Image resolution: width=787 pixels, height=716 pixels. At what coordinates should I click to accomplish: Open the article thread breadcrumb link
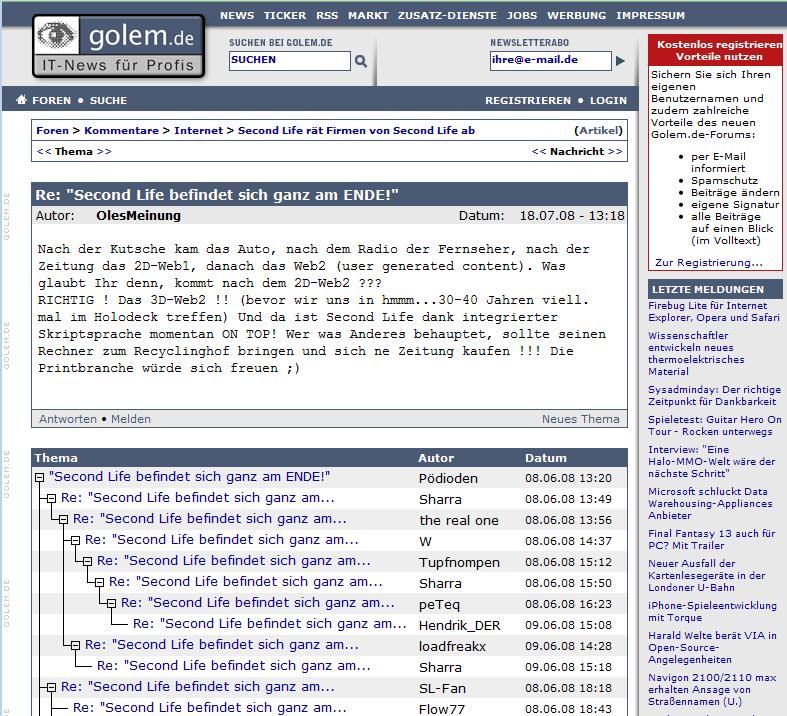(356, 130)
